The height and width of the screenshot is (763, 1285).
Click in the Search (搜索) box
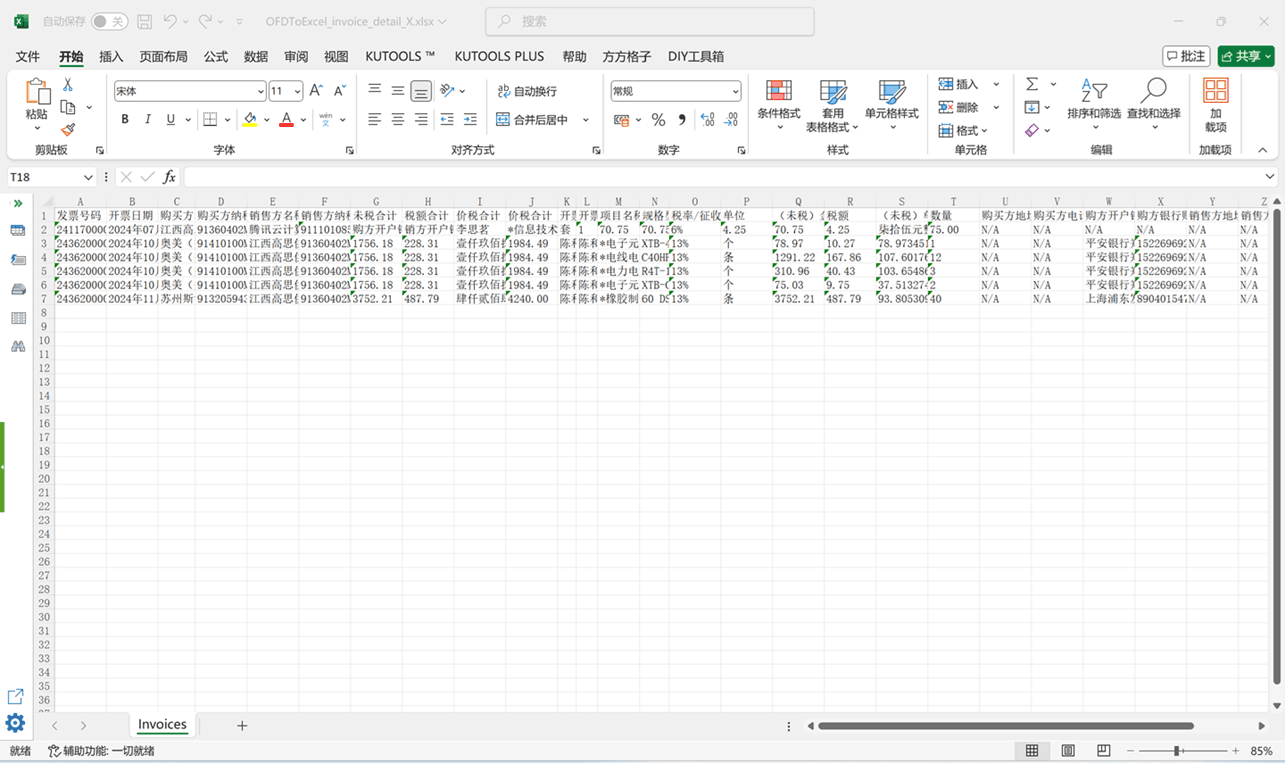pyautogui.click(x=650, y=21)
